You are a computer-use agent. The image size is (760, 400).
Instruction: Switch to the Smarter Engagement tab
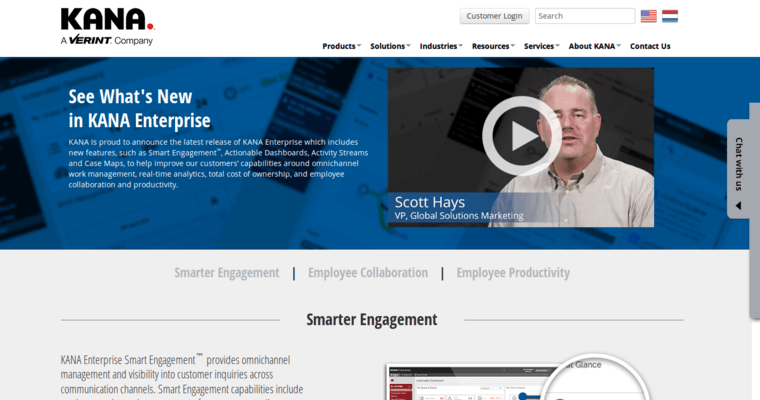click(x=227, y=273)
